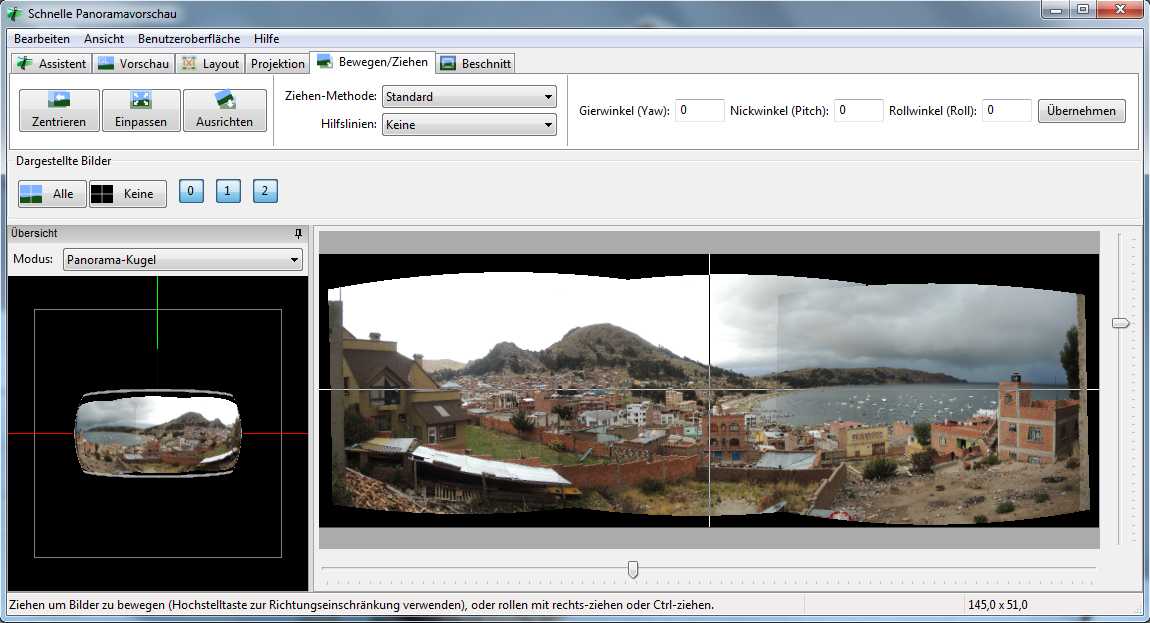Click the Rollwinkel (Roll) input field

click(1006, 111)
